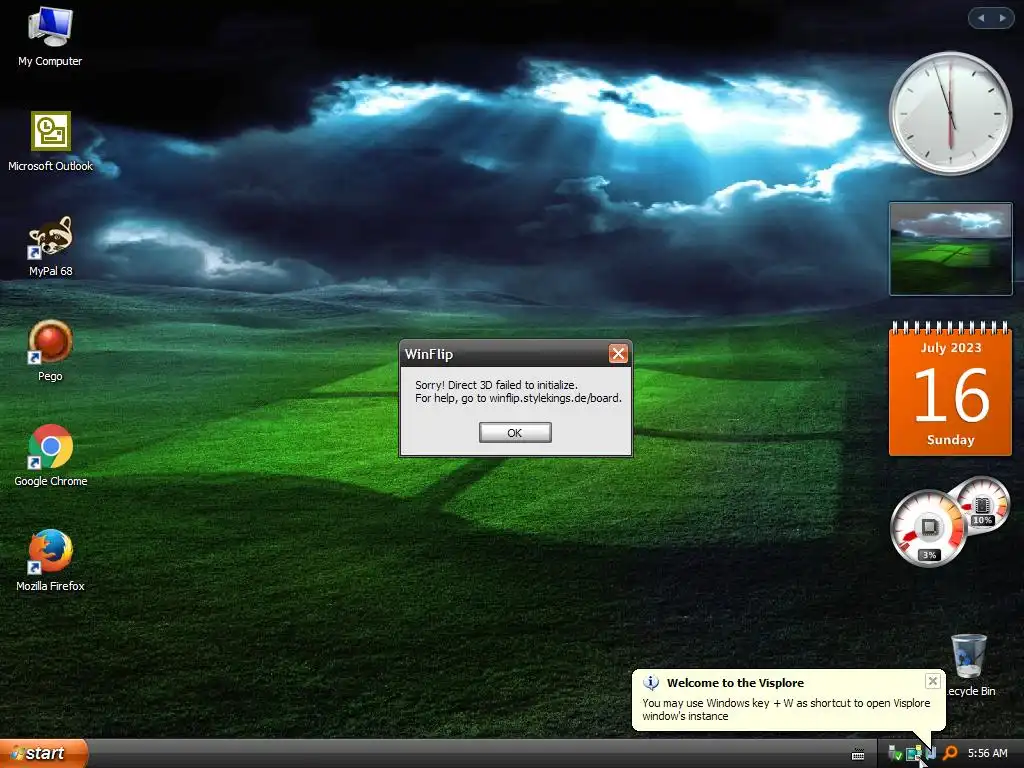The image size is (1024, 768).
Task: Click the slideshow picture gadget thumbnail
Action: pyautogui.click(x=950, y=249)
